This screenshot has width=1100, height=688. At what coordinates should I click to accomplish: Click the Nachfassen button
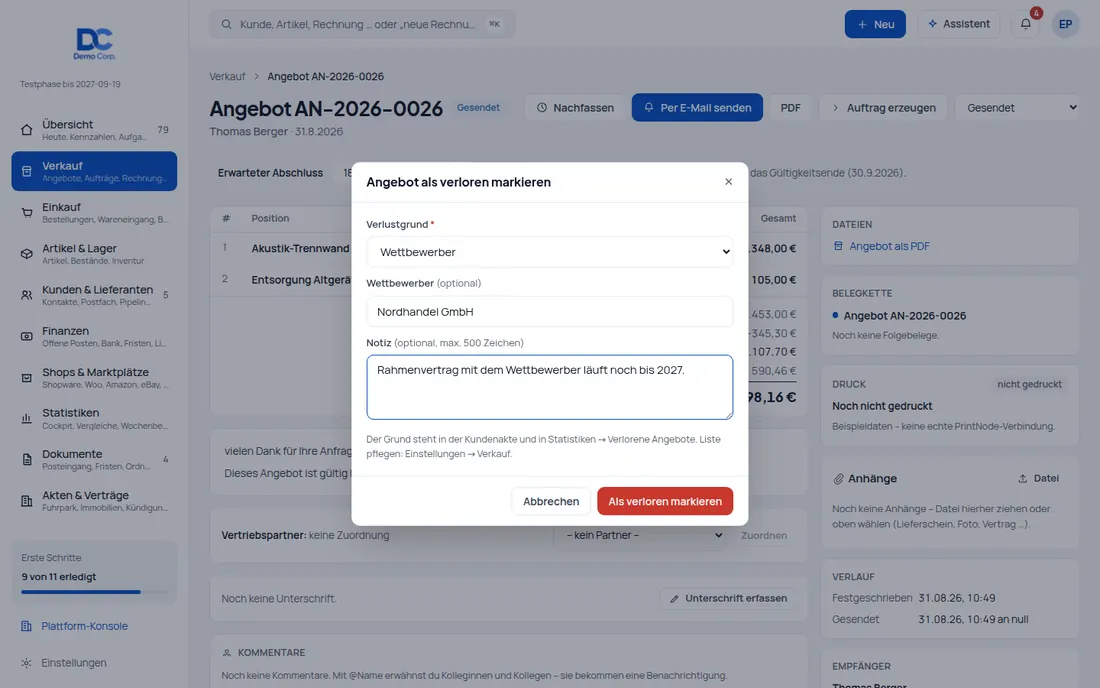[575, 107]
